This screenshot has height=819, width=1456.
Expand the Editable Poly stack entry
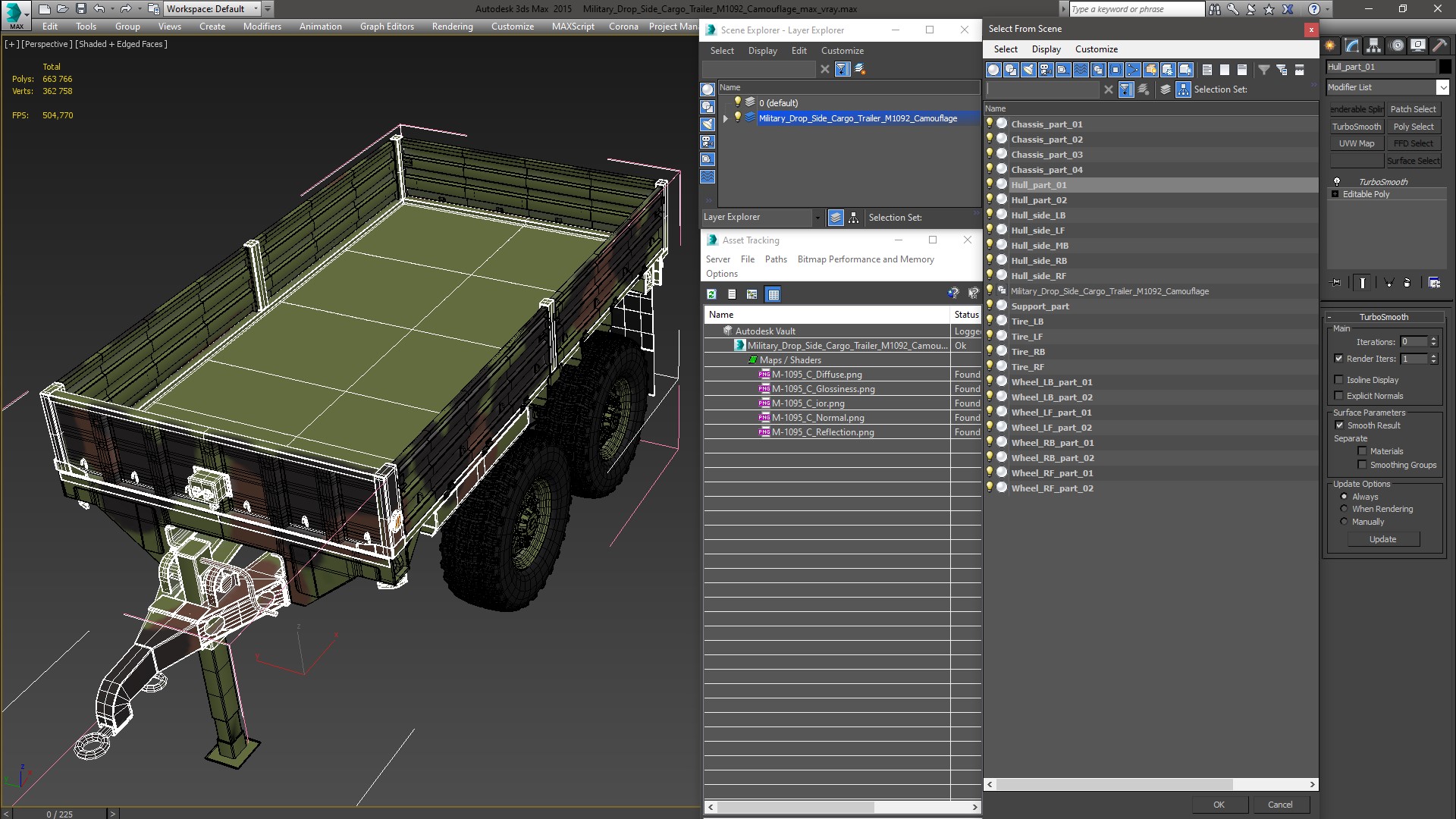click(x=1335, y=194)
